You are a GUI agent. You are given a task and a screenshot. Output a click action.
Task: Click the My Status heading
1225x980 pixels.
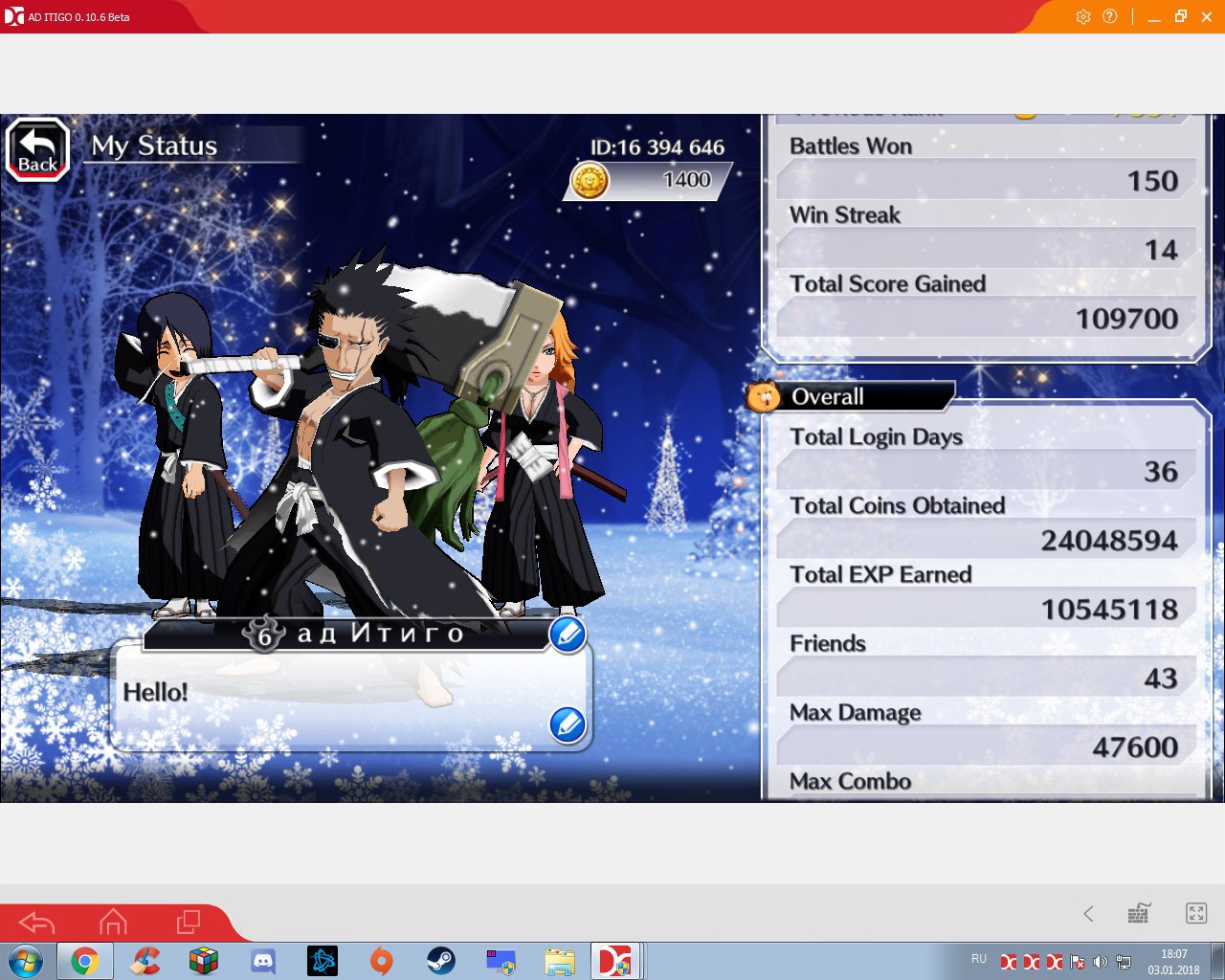click(154, 145)
